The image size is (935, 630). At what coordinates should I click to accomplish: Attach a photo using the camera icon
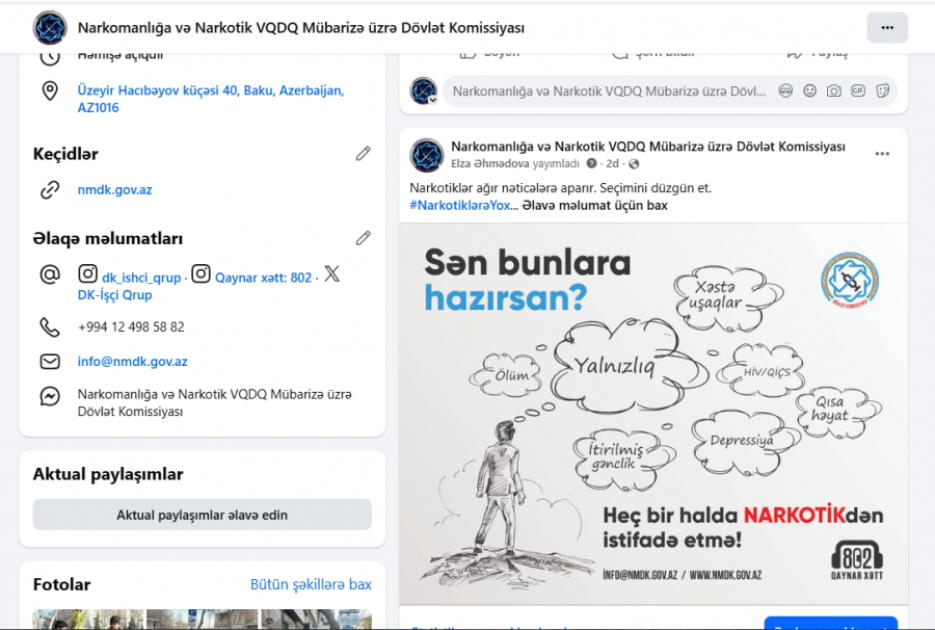pyautogui.click(x=834, y=91)
